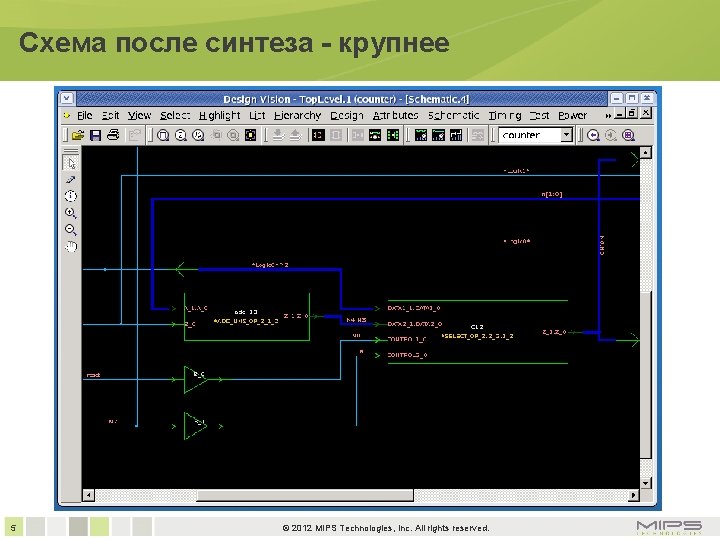Open the Power menu
The width and height of the screenshot is (720, 540).
coord(572,115)
